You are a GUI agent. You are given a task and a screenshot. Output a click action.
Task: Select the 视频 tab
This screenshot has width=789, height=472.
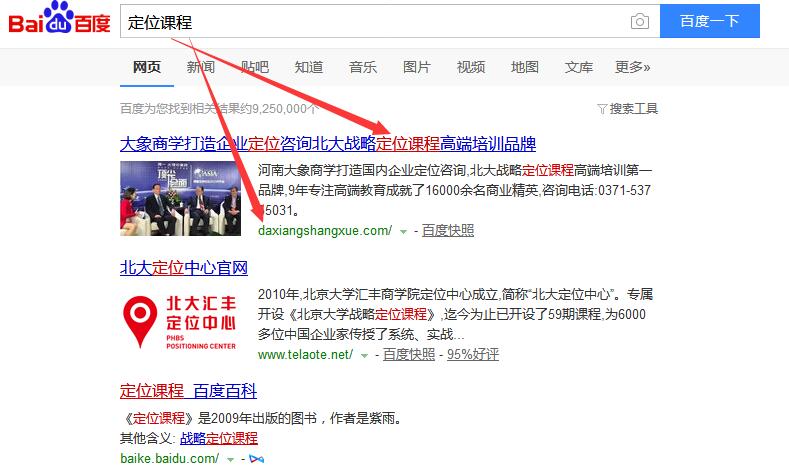tap(470, 67)
